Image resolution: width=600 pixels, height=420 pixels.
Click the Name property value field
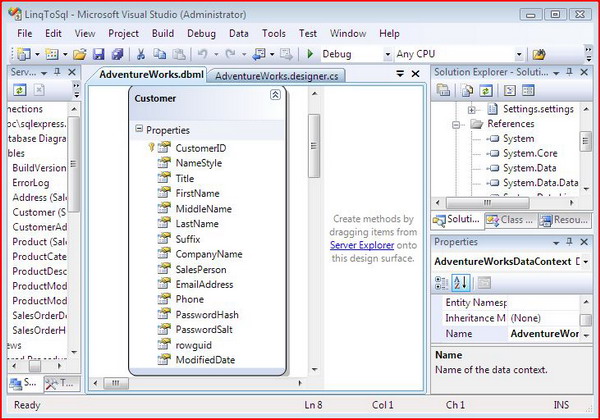click(544, 334)
